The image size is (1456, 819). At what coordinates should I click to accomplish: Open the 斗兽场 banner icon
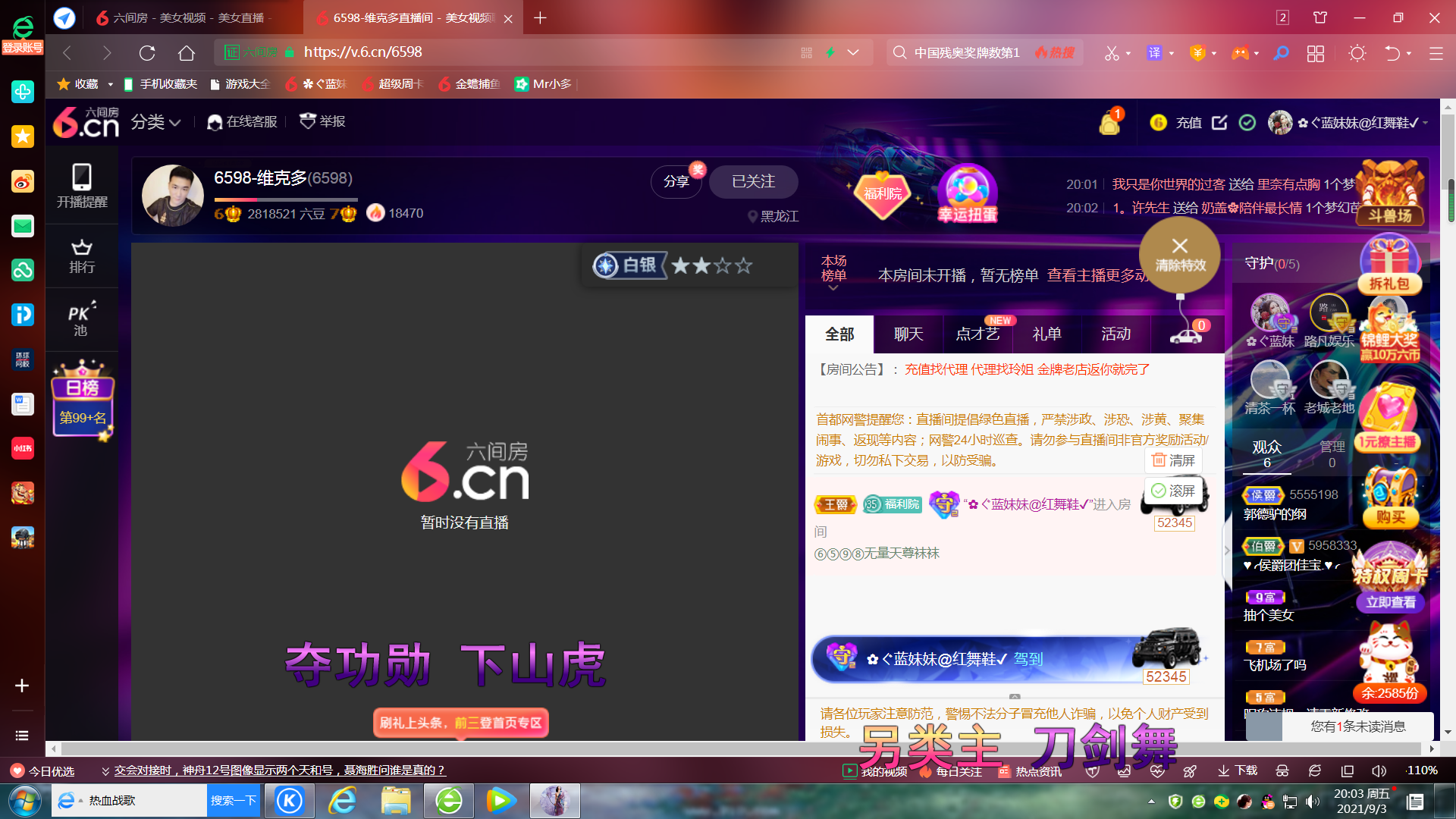tap(1389, 193)
